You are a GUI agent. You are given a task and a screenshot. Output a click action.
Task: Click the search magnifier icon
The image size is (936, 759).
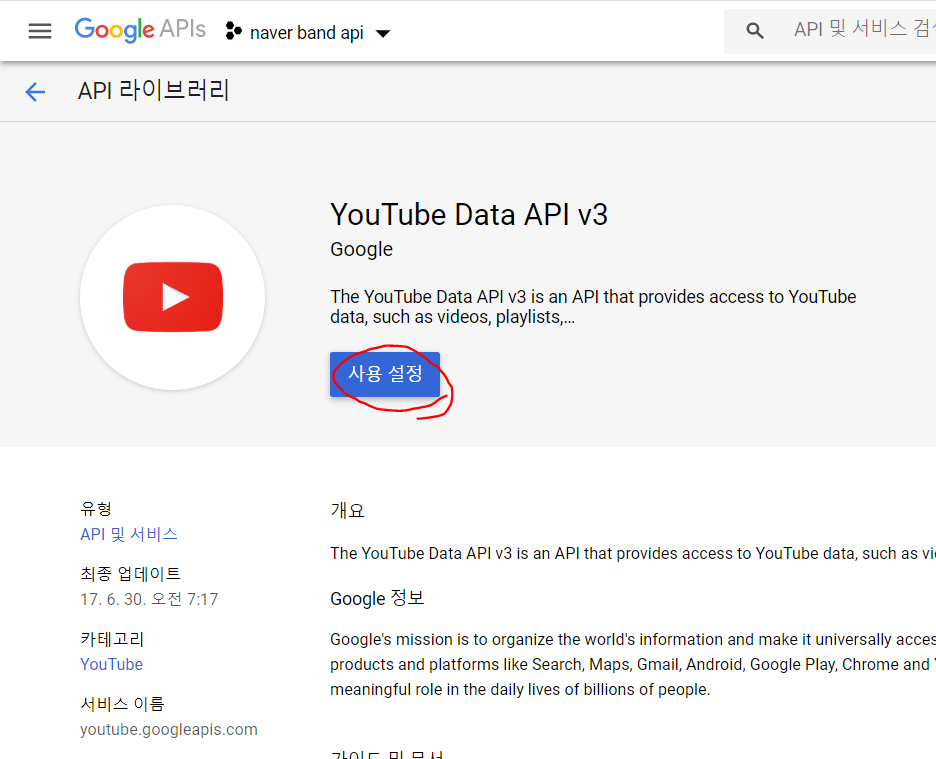(755, 31)
